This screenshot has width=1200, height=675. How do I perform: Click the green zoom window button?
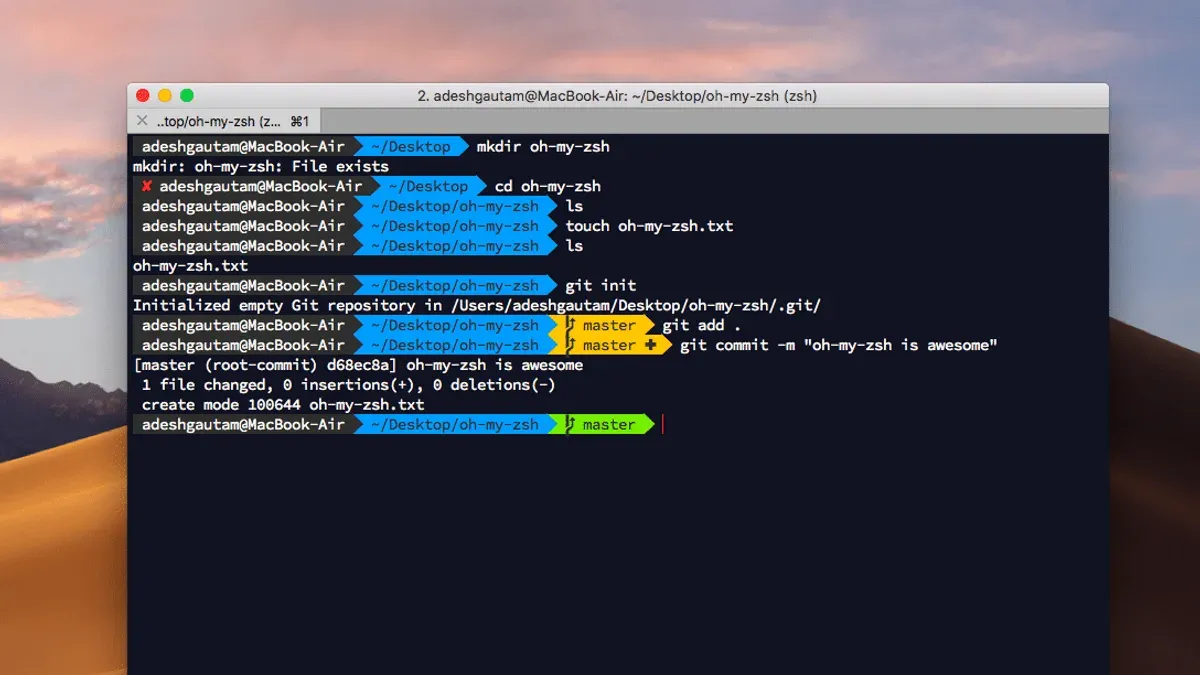coord(187,96)
